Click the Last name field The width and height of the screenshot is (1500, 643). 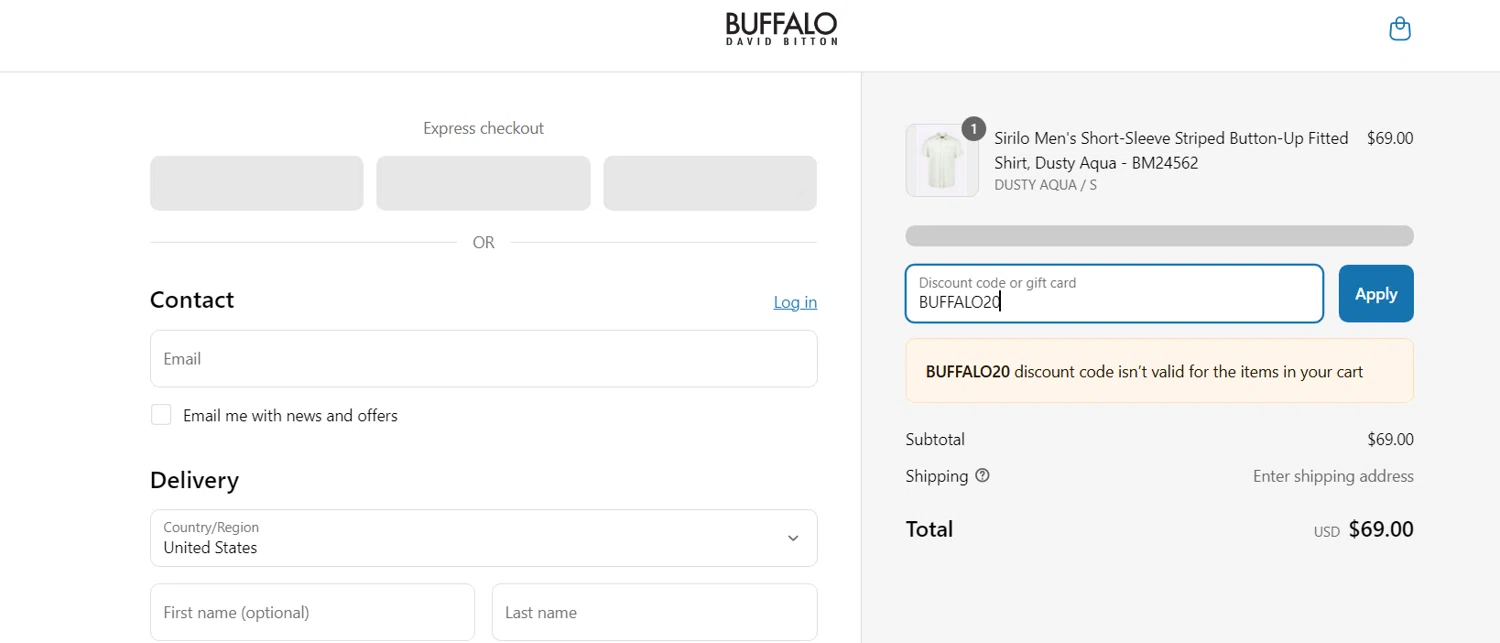[x=654, y=612]
